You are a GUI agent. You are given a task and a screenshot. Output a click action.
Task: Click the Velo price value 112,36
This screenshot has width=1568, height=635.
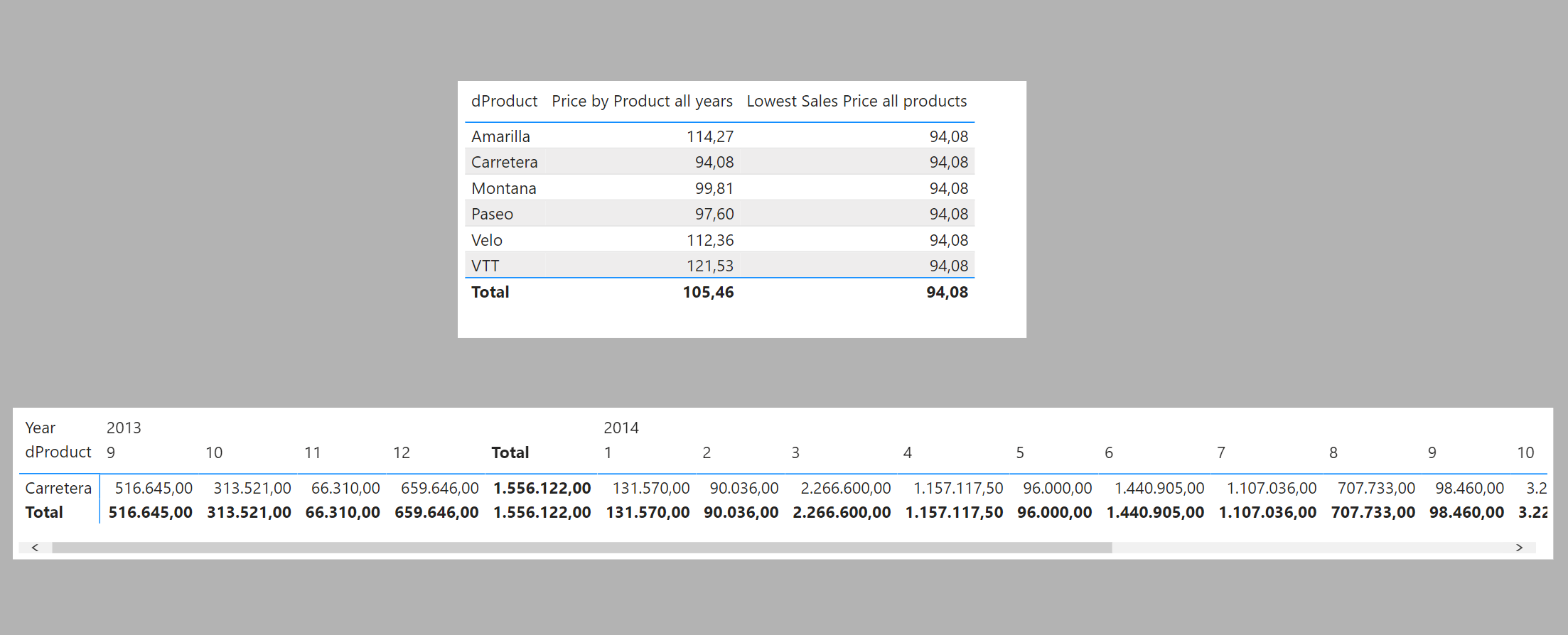pos(710,240)
